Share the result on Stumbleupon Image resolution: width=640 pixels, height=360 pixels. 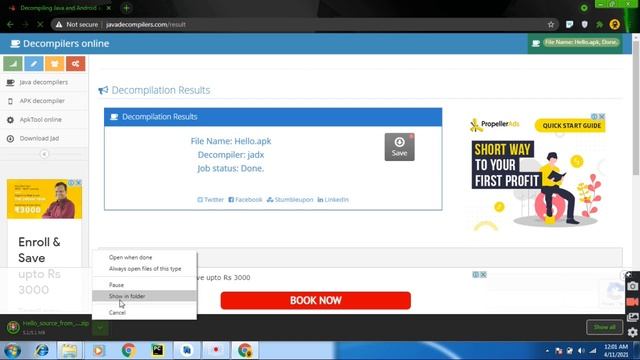(290, 200)
